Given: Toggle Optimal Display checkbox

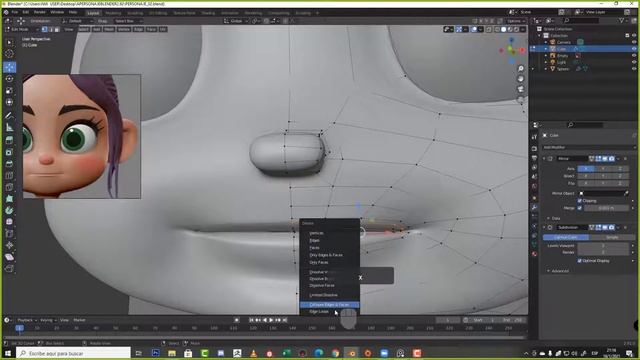Looking at the screenshot, I should (x=580, y=260).
